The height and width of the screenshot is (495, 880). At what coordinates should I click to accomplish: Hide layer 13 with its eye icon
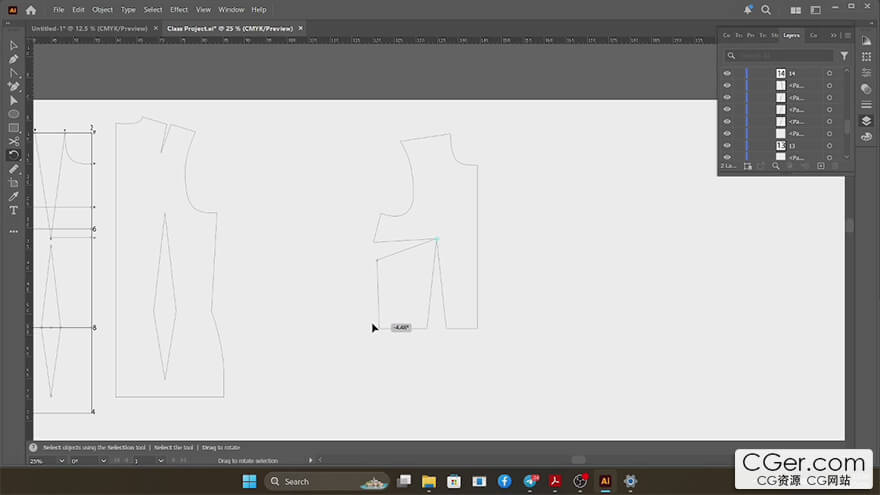[x=727, y=146]
